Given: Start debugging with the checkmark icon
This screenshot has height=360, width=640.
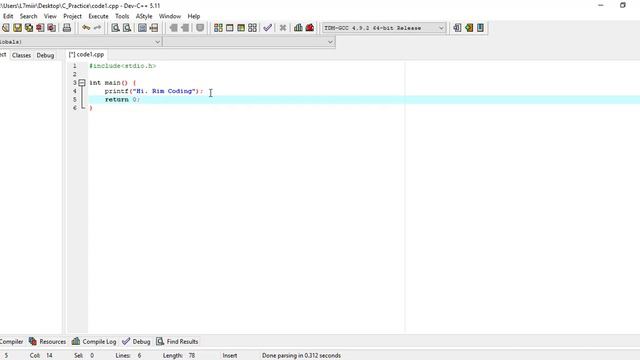Looking at the screenshot, I should [x=267, y=28].
